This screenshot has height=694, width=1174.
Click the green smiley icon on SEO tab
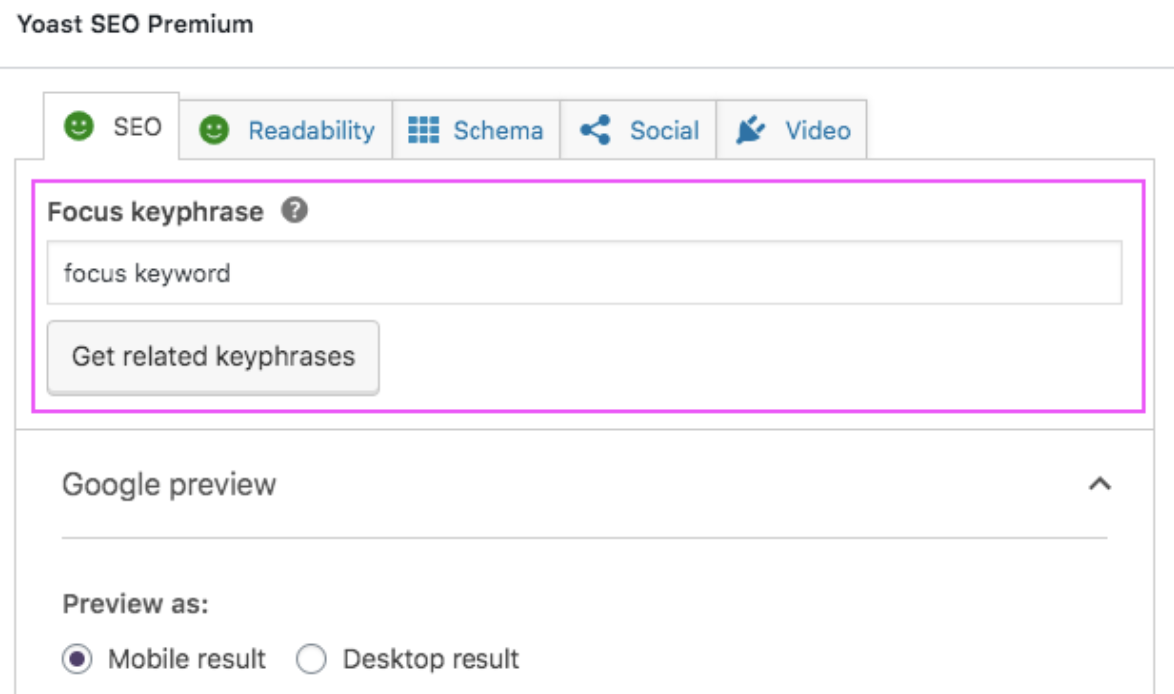click(x=77, y=127)
